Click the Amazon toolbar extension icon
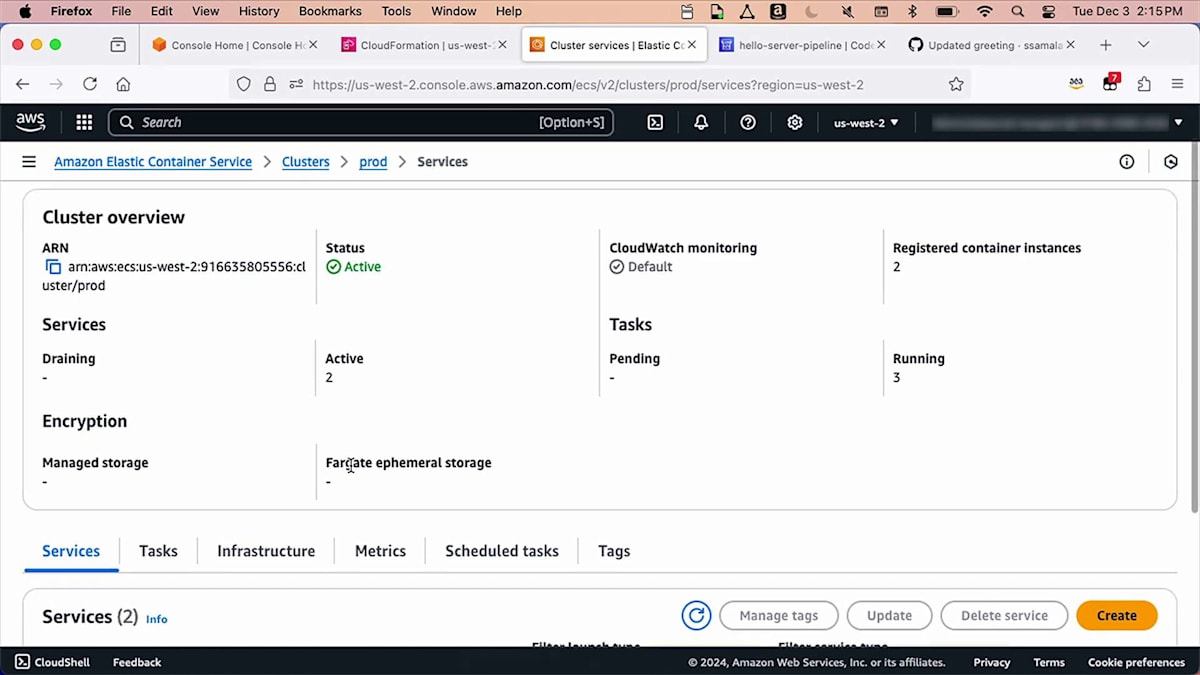The height and width of the screenshot is (675, 1200). coord(1076,84)
